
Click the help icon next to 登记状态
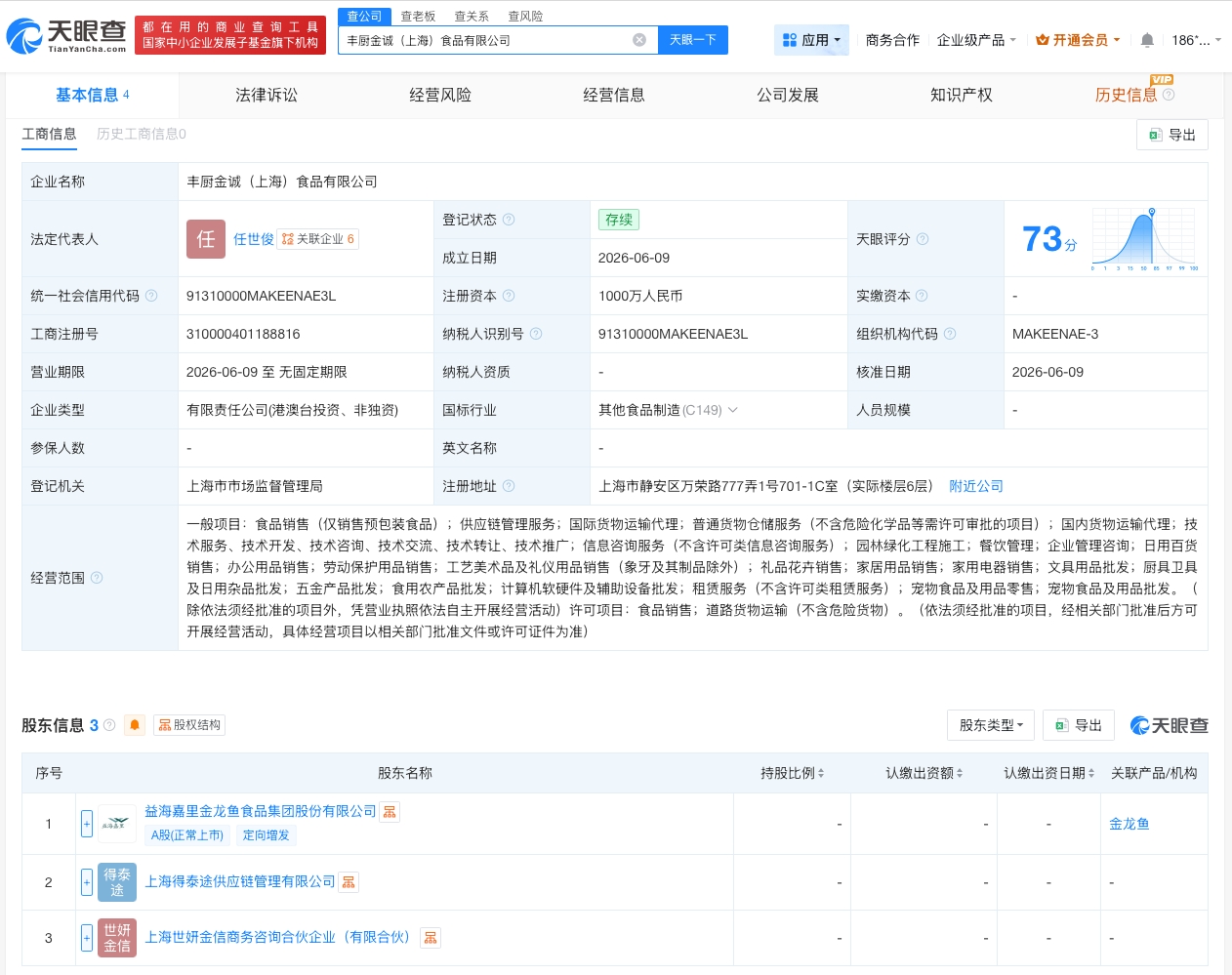pyautogui.click(x=509, y=220)
